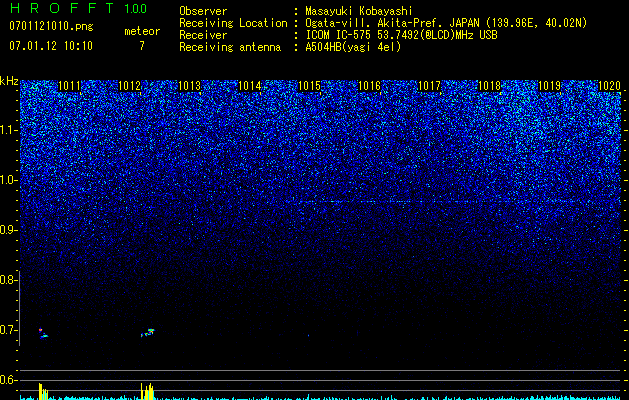Screen dimensions: 629x400
Task: Click the 1019 time marker
Action: coord(549,86)
